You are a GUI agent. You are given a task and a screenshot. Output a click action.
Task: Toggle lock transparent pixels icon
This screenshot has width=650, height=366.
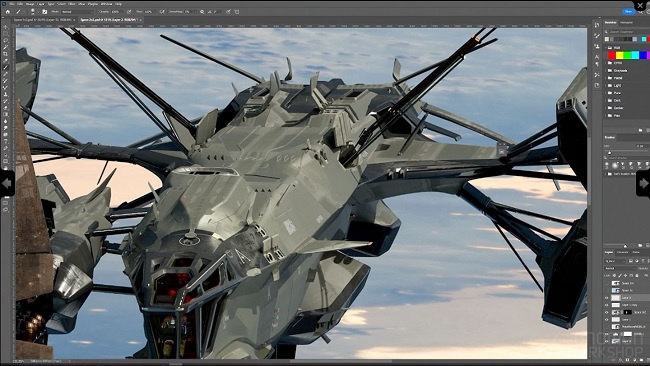(614, 276)
